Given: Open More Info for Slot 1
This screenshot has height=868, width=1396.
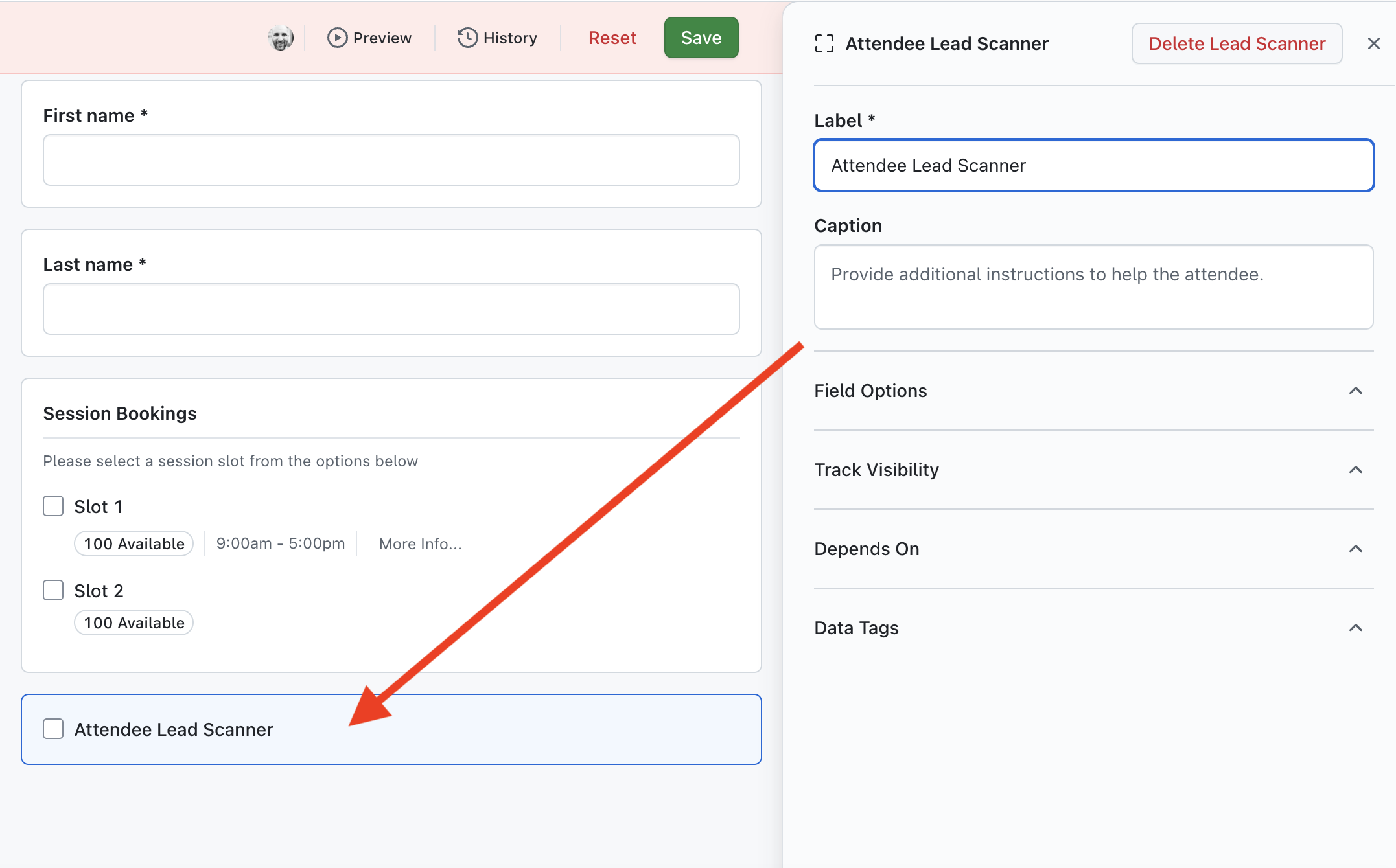Looking at the screenshot, I should 420,544.
